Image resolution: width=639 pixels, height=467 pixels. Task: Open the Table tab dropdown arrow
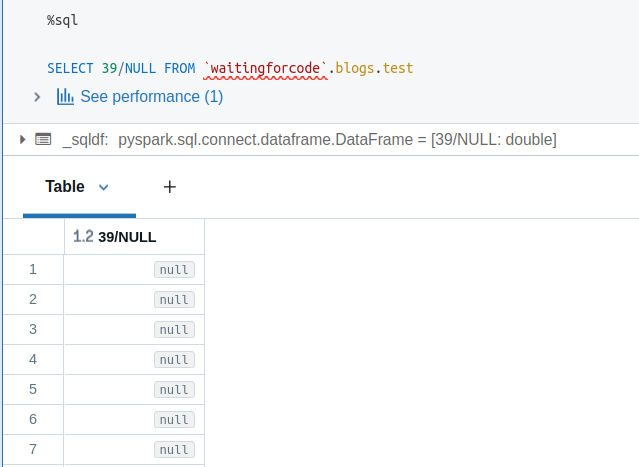point(104,187)
